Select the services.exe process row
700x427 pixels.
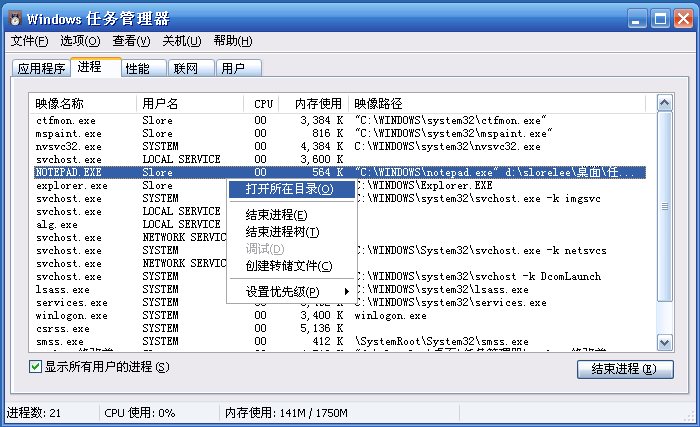coord(340,302)
